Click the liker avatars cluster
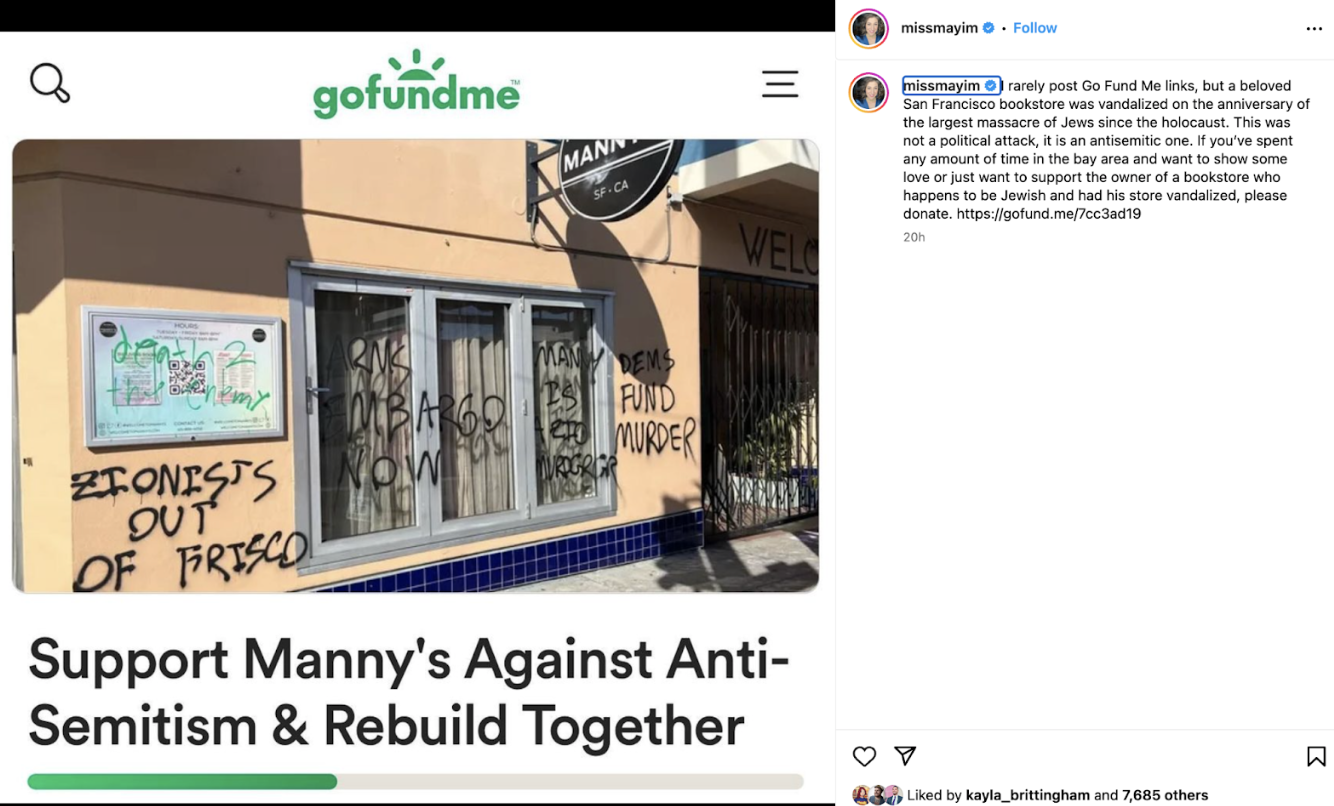This screenshot has height=806, width=1334. 877,795
